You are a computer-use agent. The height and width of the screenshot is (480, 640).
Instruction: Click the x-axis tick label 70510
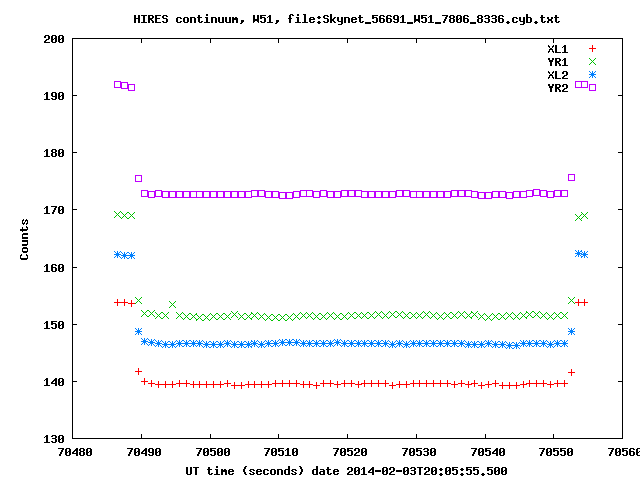point(281,452)
